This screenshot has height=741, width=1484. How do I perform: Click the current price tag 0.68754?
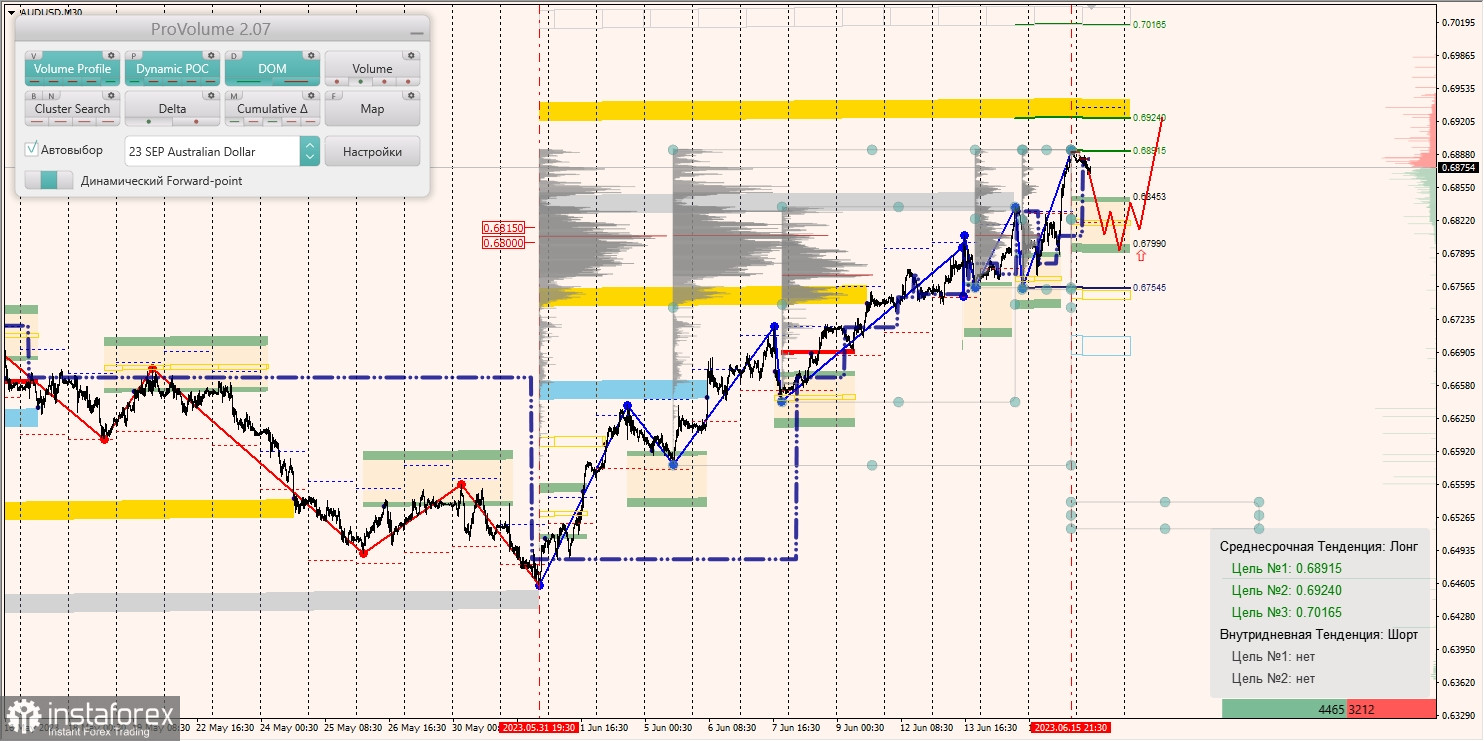click(x=1458, y=167)
